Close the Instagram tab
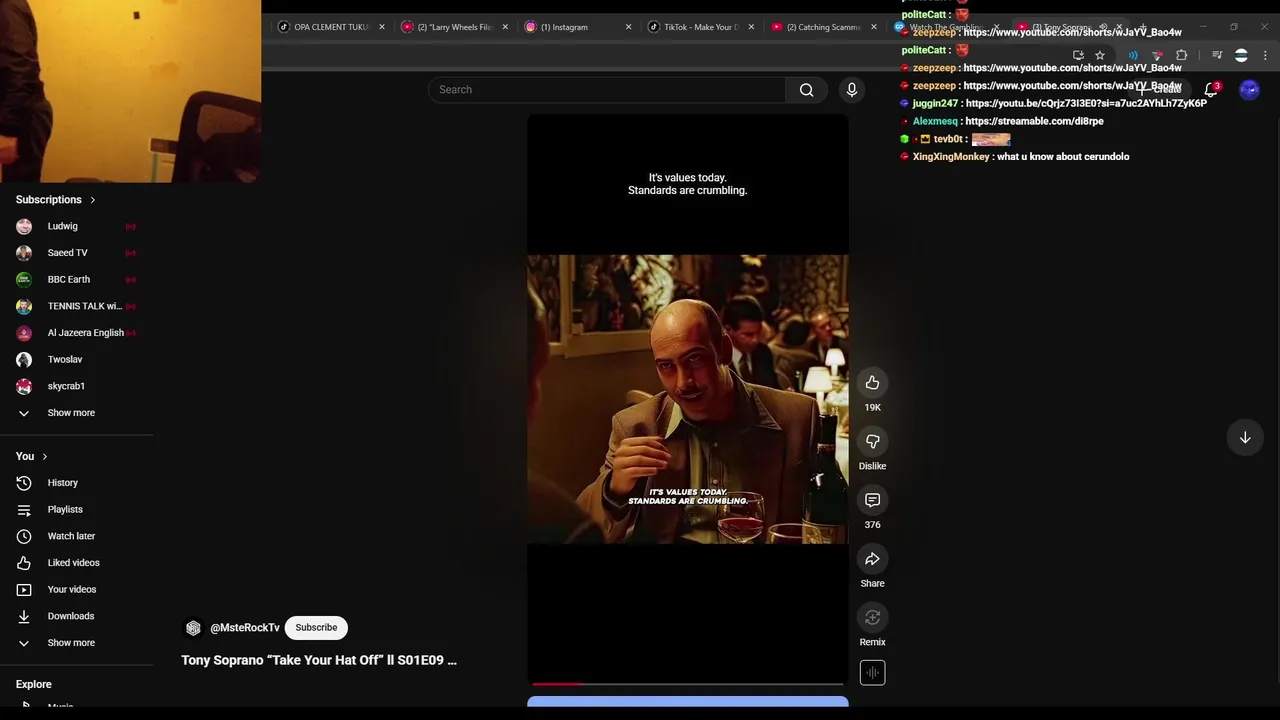Screen dimensions: 1280x720 click(628, 27)
